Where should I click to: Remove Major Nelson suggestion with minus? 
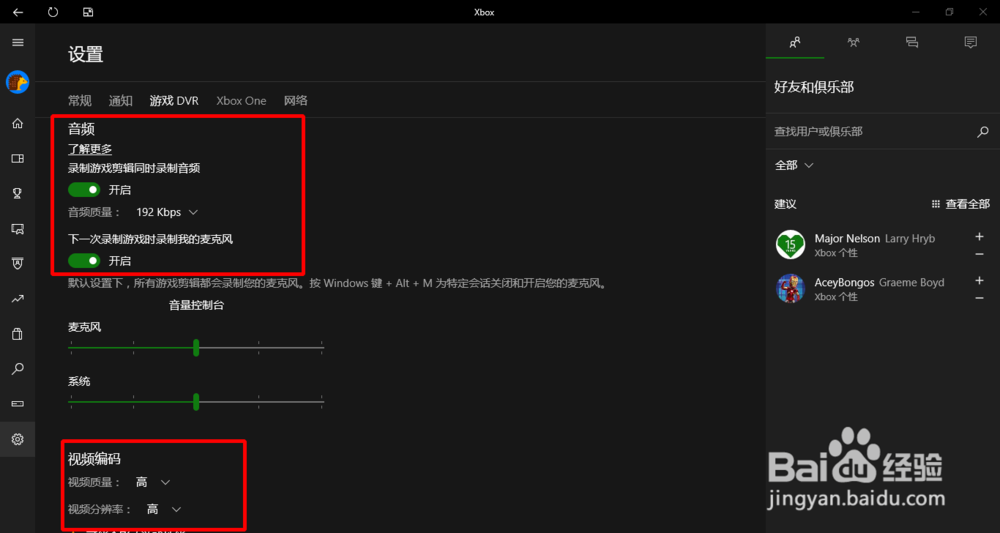coord(980,254)
